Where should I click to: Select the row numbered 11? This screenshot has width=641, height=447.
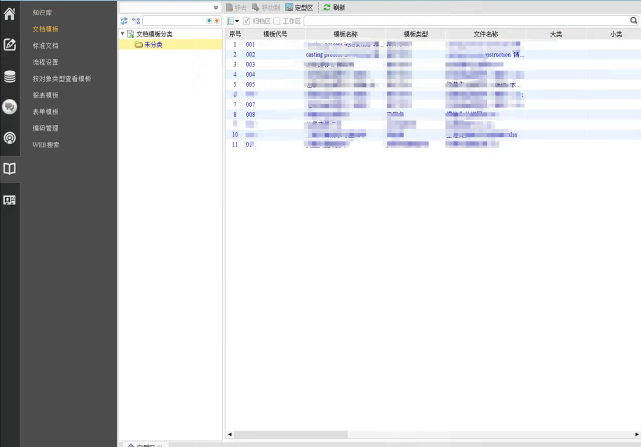coord(433,144)
